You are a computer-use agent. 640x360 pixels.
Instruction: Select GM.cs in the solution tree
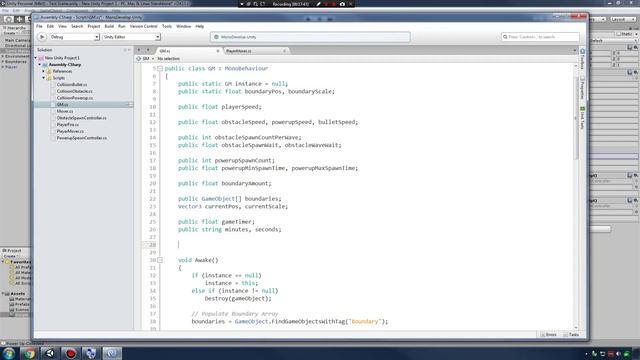tap(83, 104)
